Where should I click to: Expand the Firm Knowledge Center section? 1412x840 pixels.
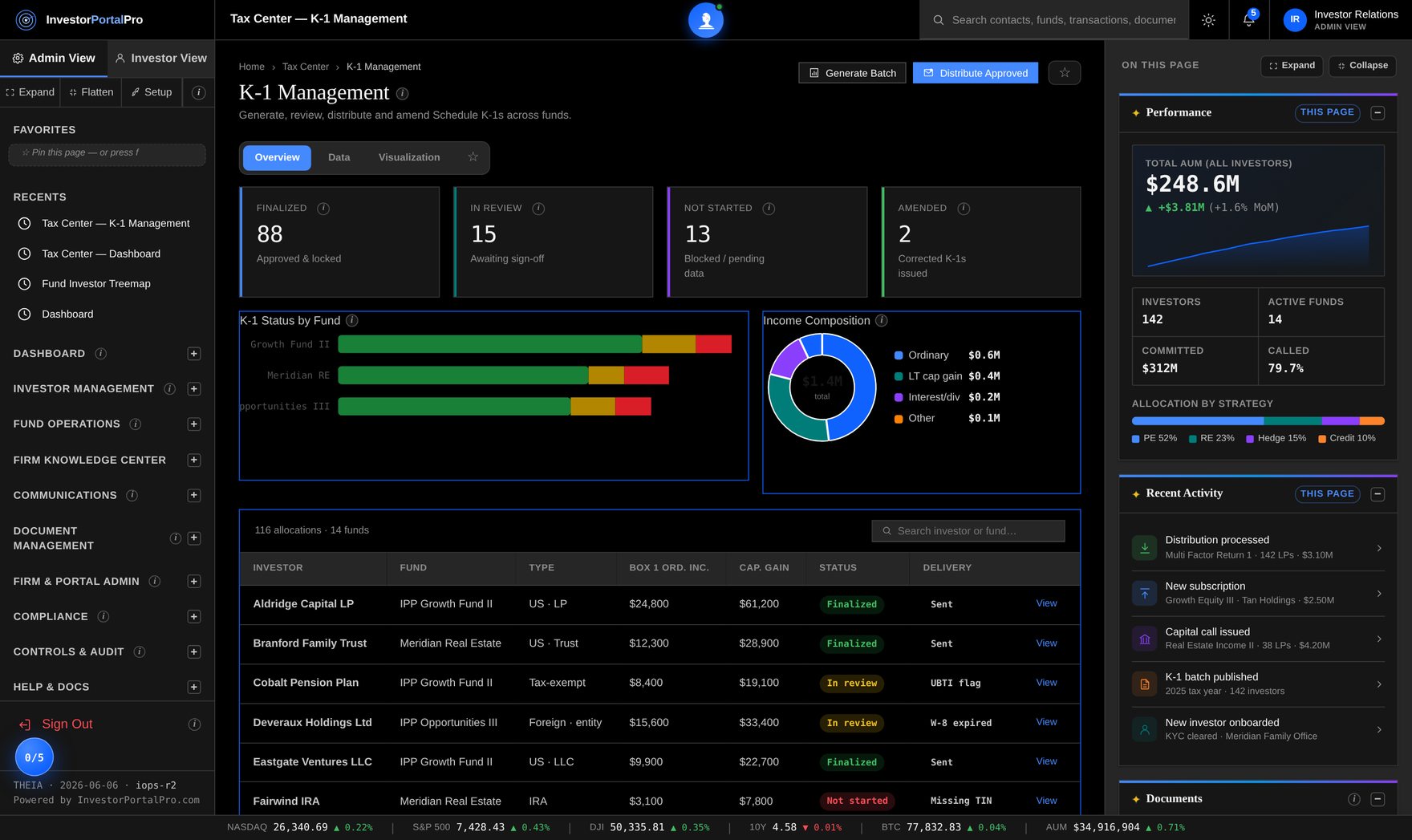[194, 461]
